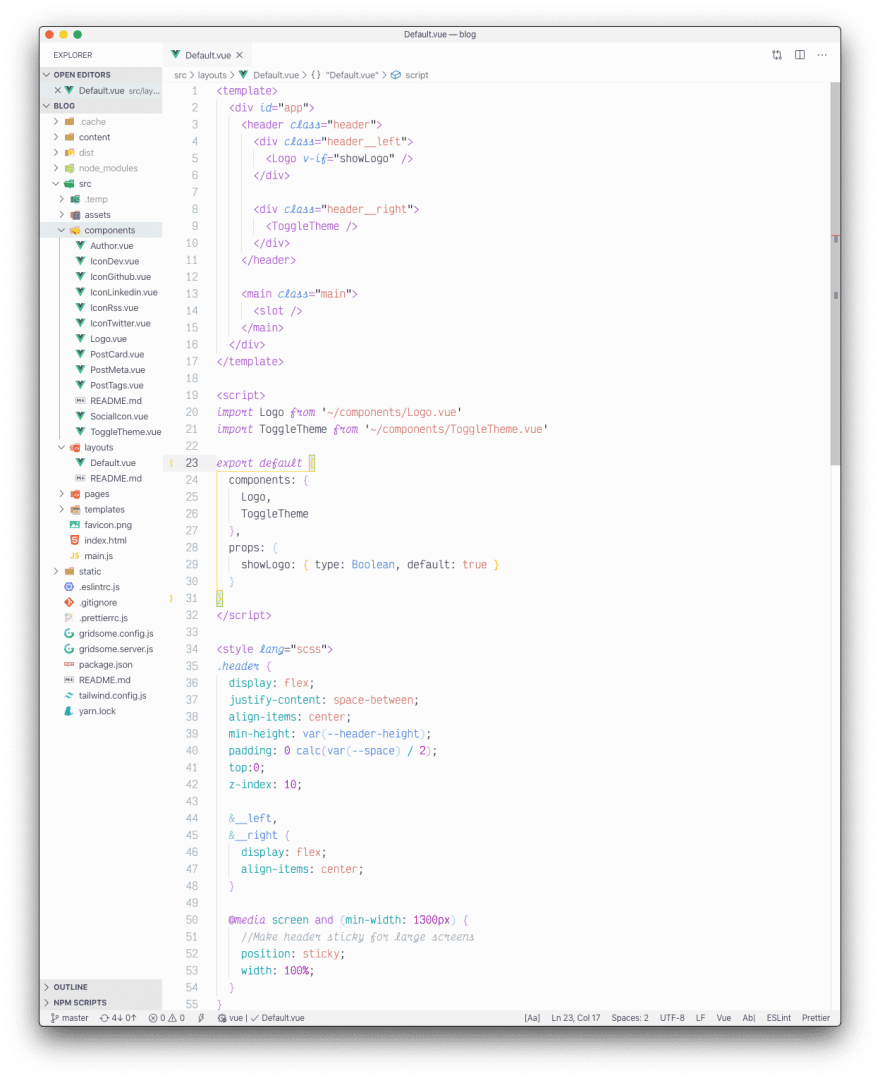
Task: Close the Default.vue editor tab
Action: click(x=239, y=55)
